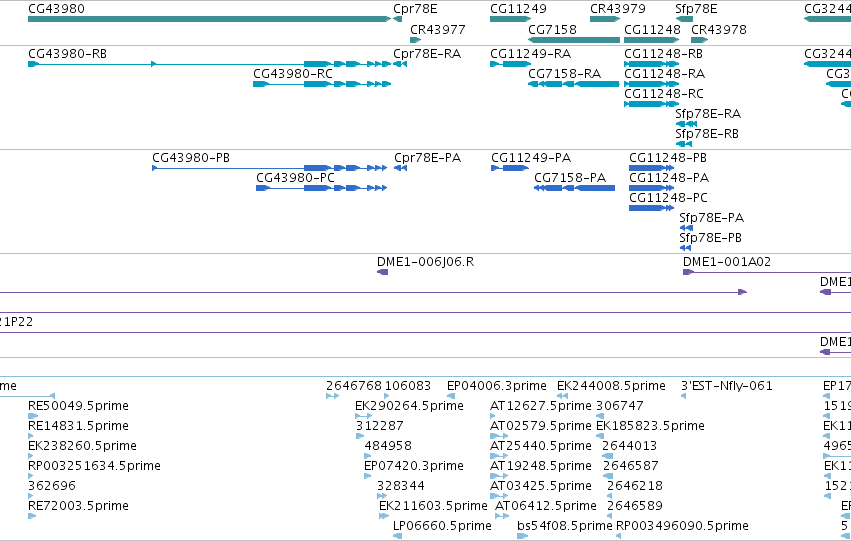Select protein CG43980-PC label
The image size is (851, 541).
295,178
